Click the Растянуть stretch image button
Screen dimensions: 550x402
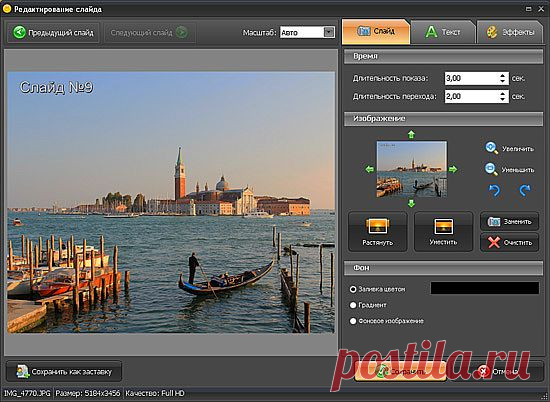click(378, 232)
